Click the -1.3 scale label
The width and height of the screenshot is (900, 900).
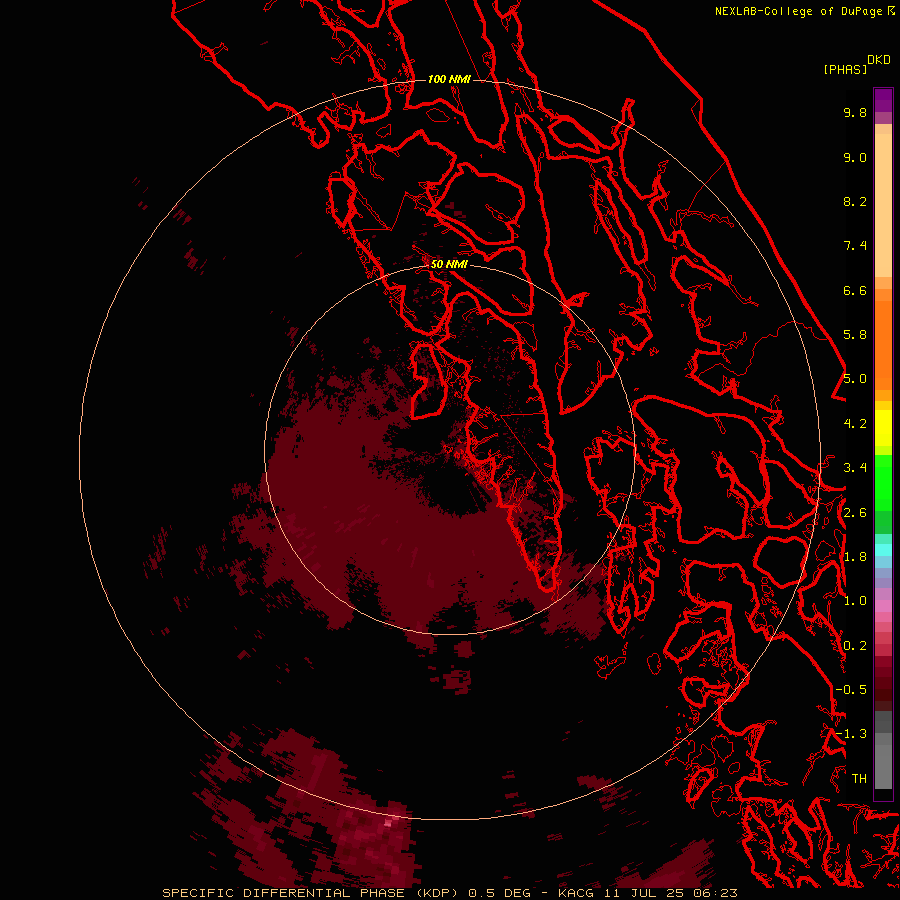[851, 734]
